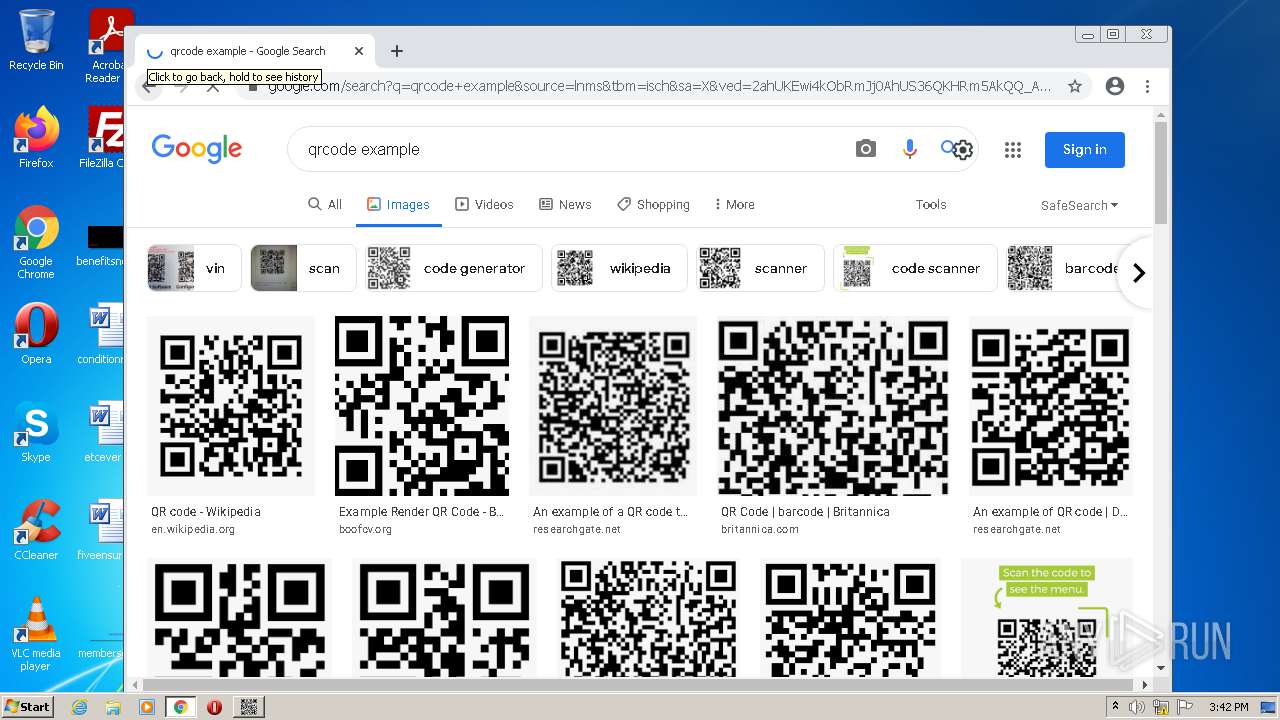1280x720 pixels.
Task: Open 'QR Code | barcode | Britannica' link
Action: coord(805,512)
